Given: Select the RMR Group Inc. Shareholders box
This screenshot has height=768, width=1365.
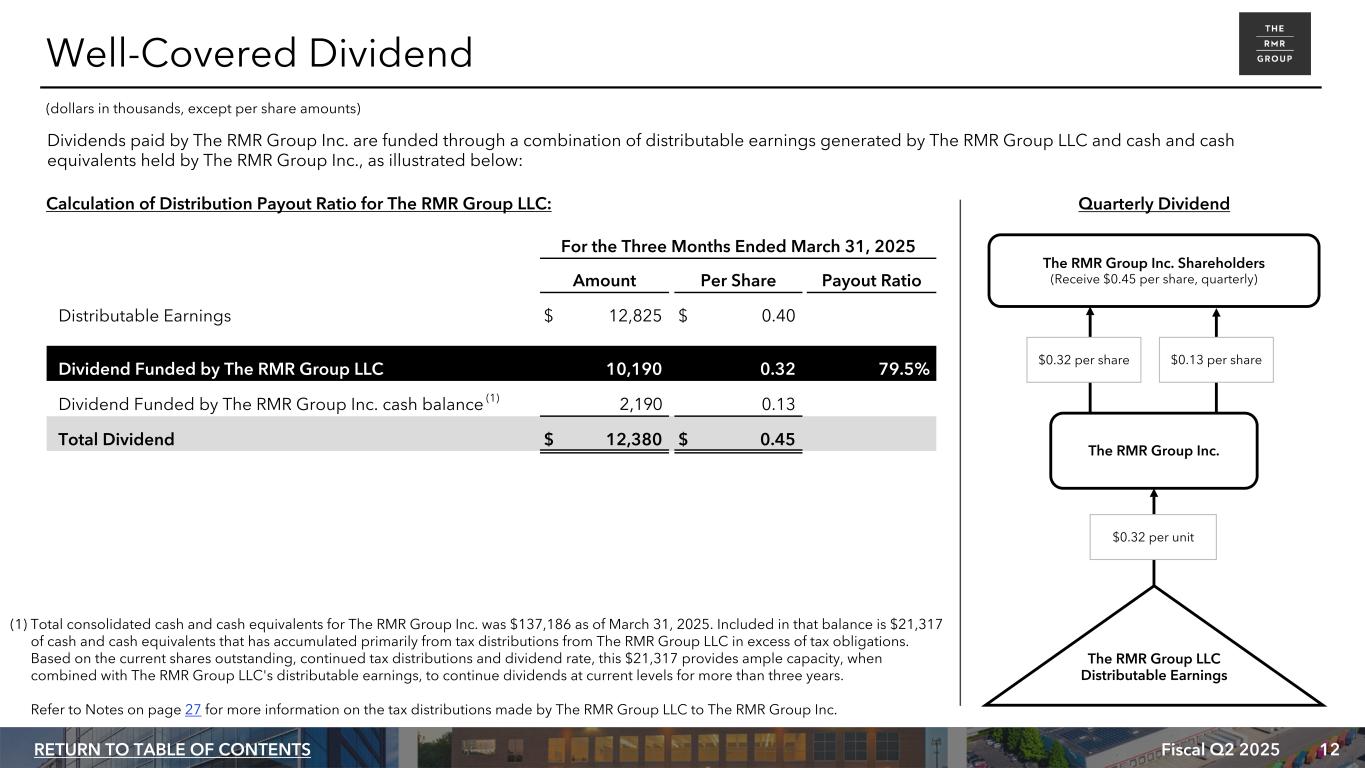Looking at the screenshot, I should [x=1153, y=270].
